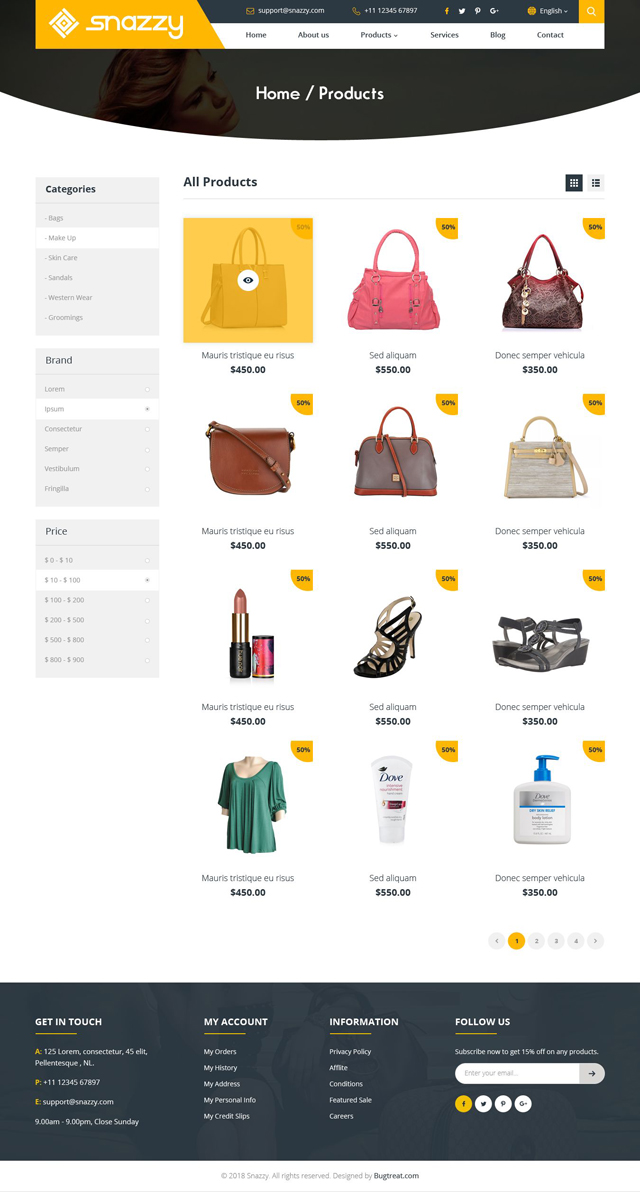Expand the Products menu dropdown
Viewport: 640px width, 1192px height.
(379, 35)
